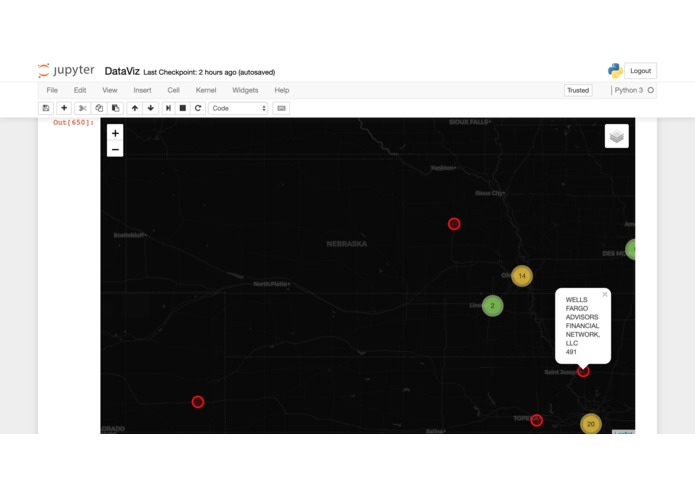The width and height of the screenshot is (695, 494).
Task: Open the Widgets menu
Action: (245, 90)
